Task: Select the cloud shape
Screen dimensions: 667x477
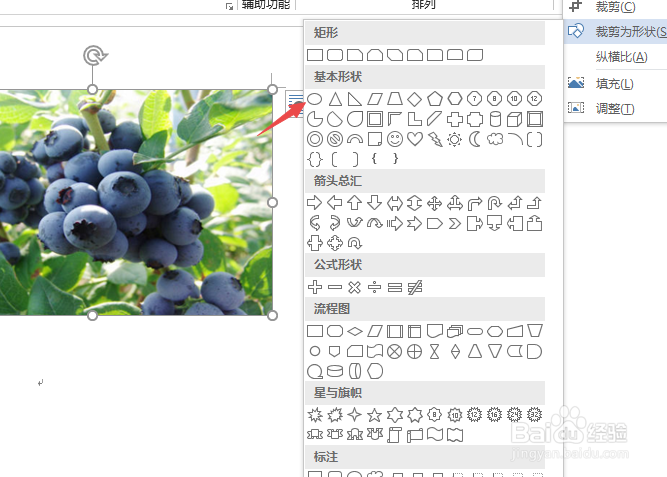Action: tap(495, 139)
